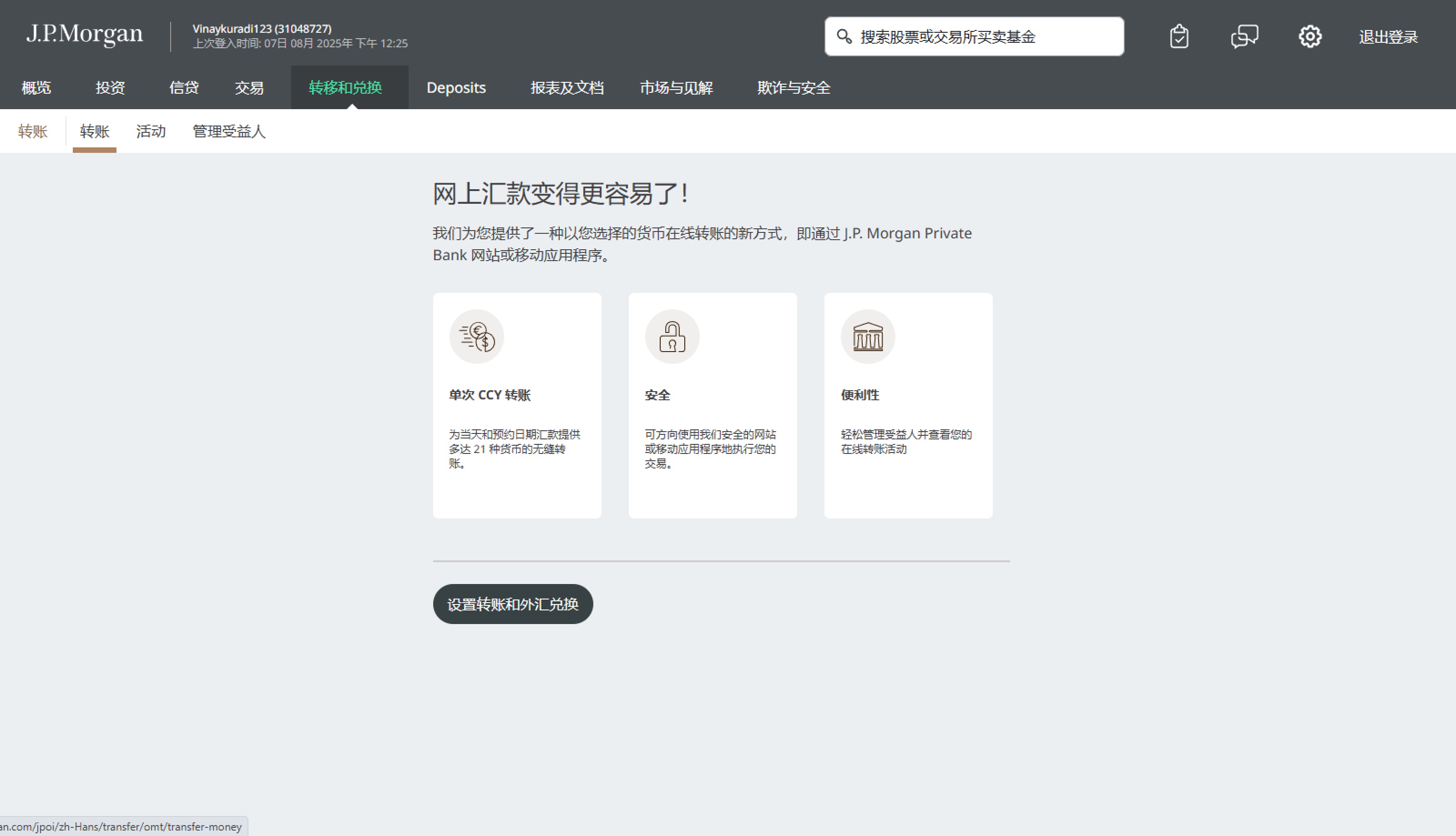Open the chat messages icon
This screenshot has height=836, width=1456.
[x=1244, y=37]
